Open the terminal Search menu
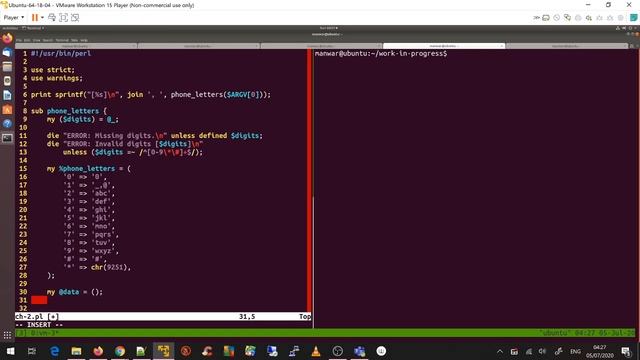The height and width of the screenshot is (360, 640). (x=48, y=40)
